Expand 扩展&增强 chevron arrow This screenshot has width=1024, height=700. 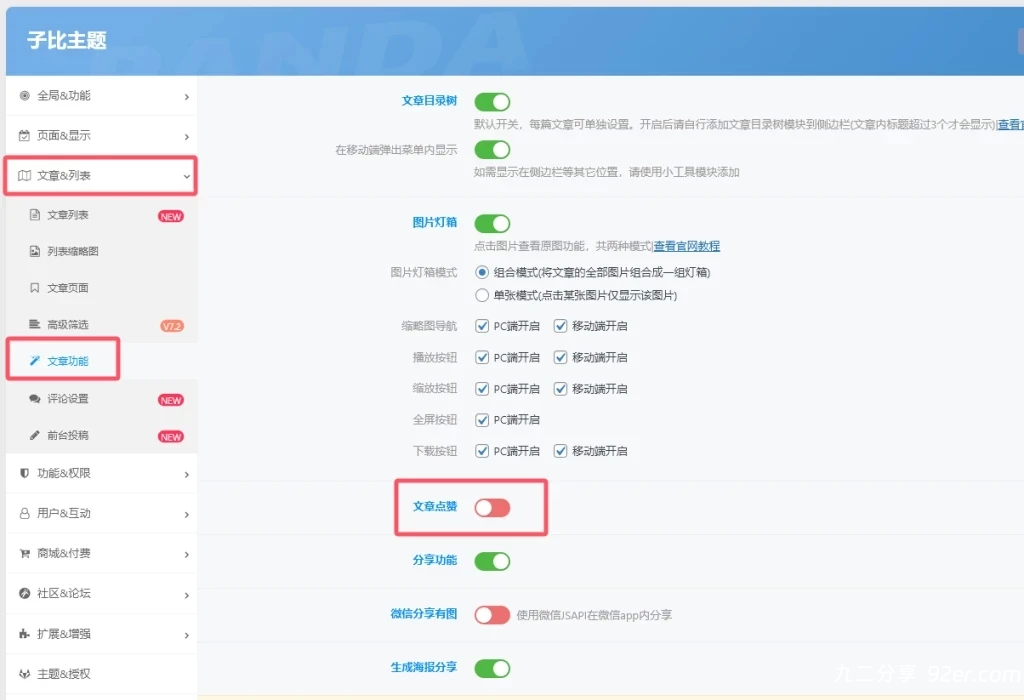pos(187,635)
